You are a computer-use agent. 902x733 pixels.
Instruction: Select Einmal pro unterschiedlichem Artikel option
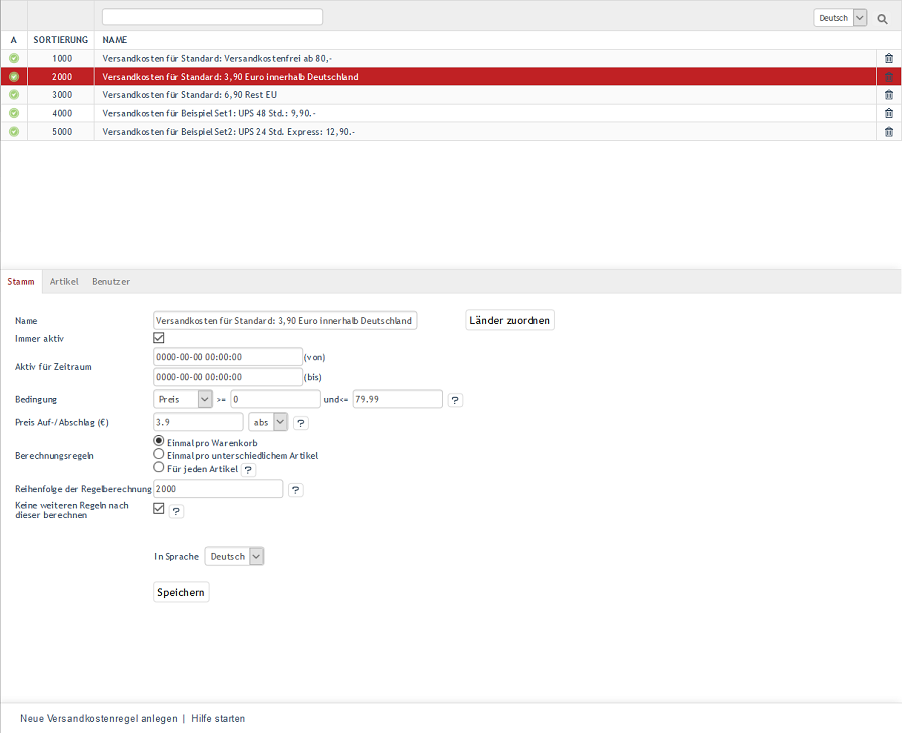pyautogui.click(x=158, y=454)
